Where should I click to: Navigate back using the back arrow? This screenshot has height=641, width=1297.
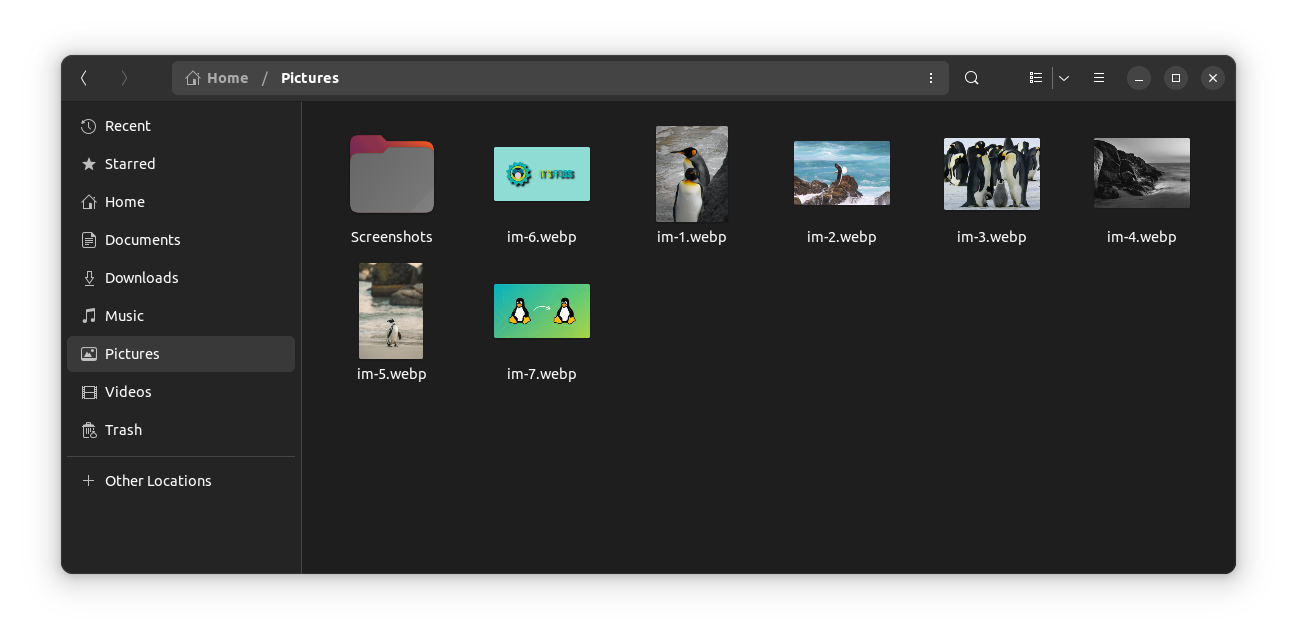84,77
